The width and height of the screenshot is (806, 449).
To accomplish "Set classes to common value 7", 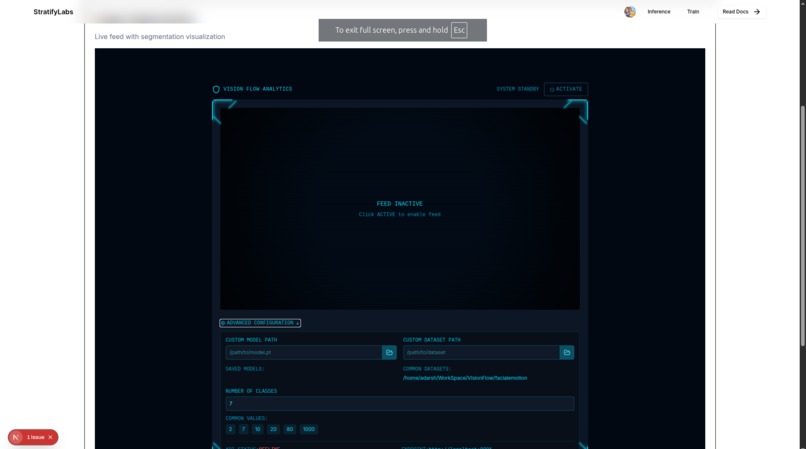I will 244,429.
